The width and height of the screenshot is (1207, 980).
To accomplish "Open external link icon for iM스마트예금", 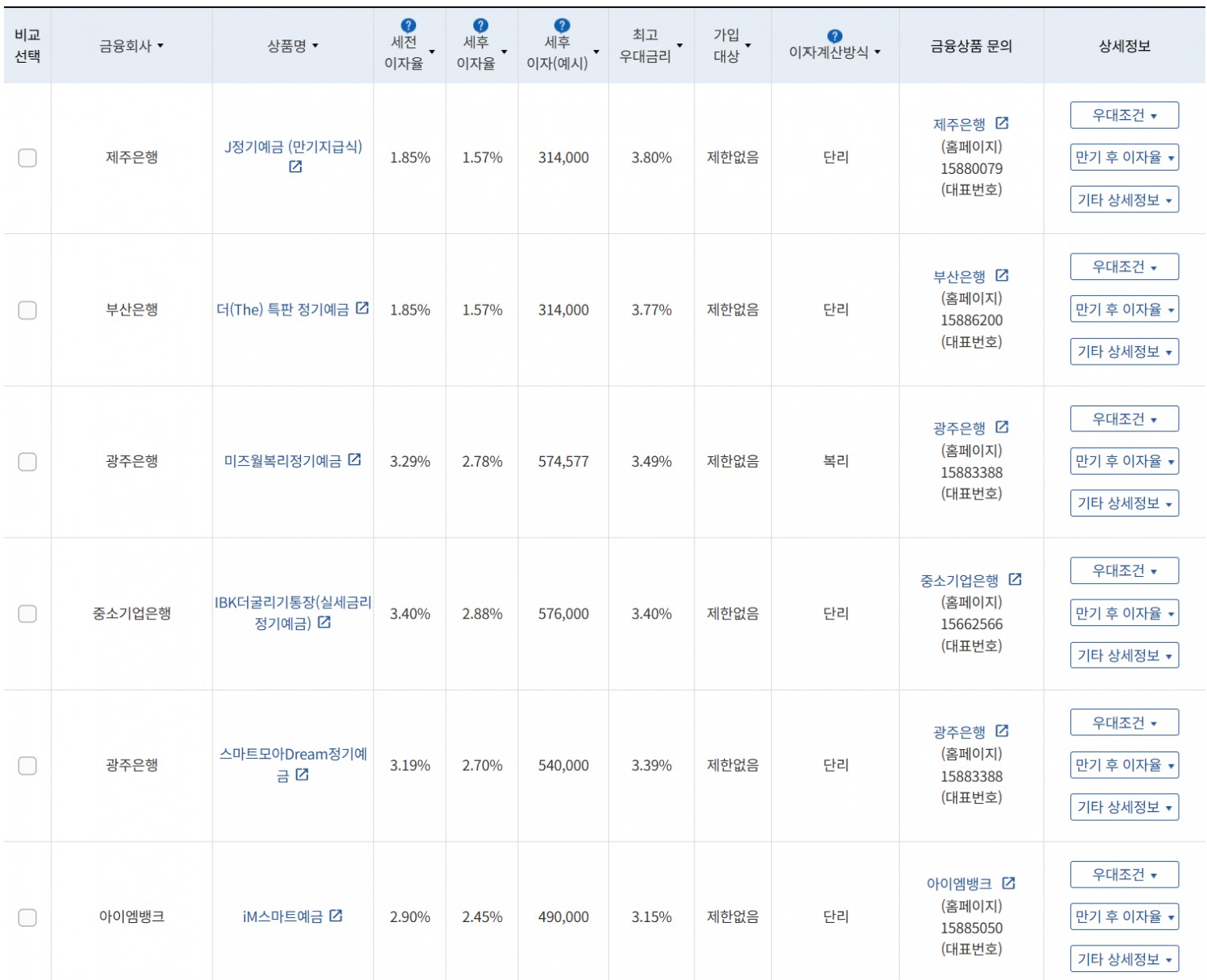I will click(x=336, y=916).
